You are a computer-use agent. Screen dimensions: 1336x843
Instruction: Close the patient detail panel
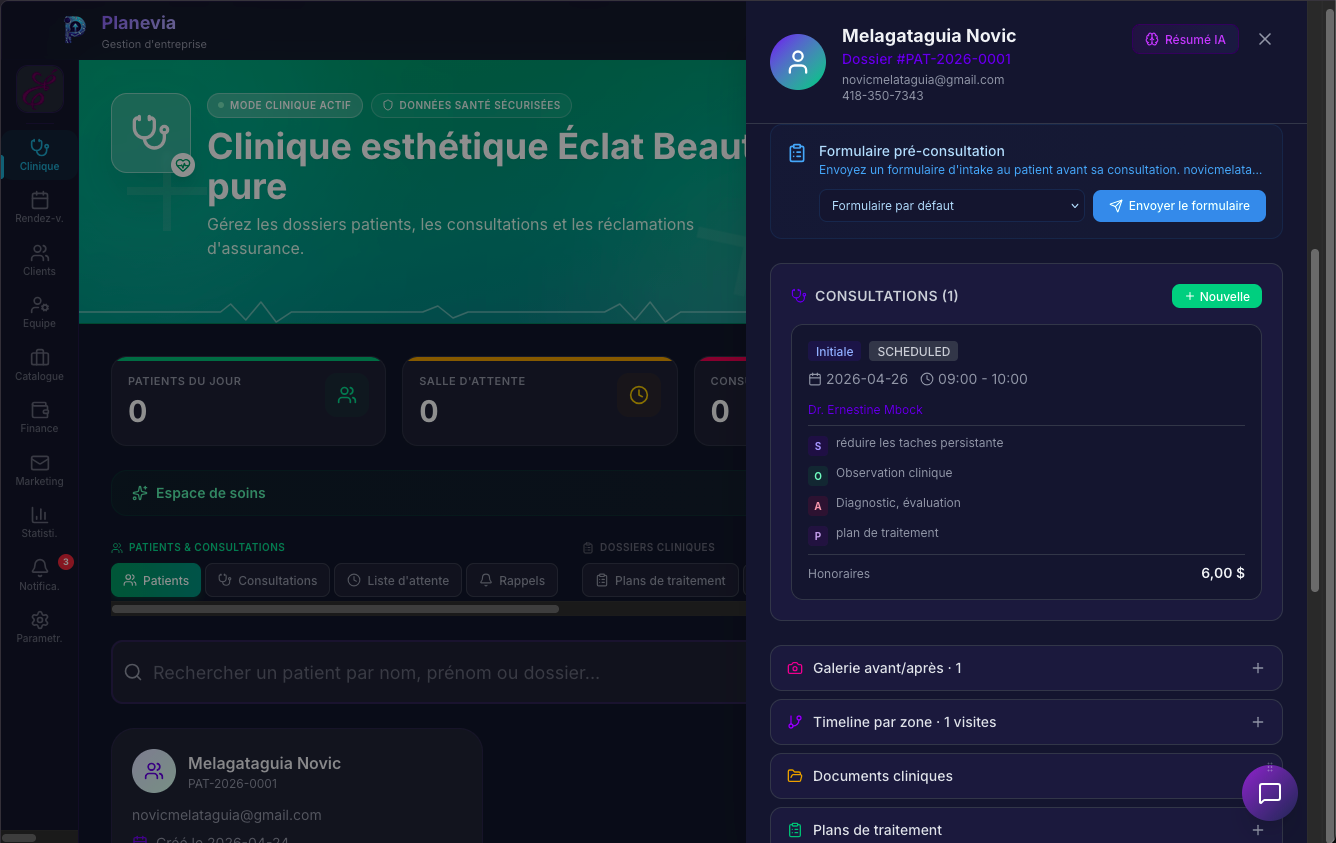pyautogui.click(x=1265, y=39)
